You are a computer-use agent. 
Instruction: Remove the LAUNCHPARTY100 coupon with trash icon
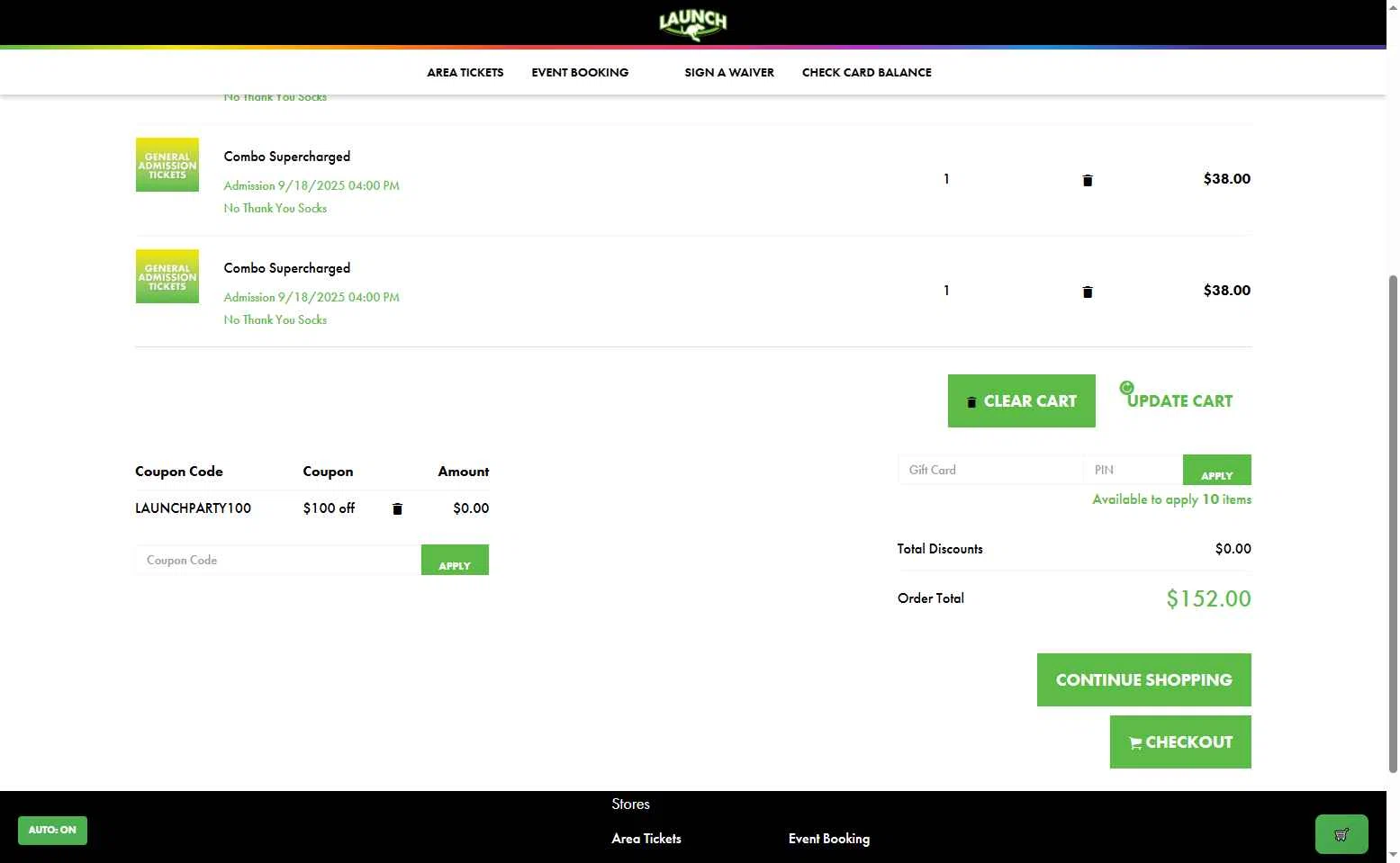point(397,508)
